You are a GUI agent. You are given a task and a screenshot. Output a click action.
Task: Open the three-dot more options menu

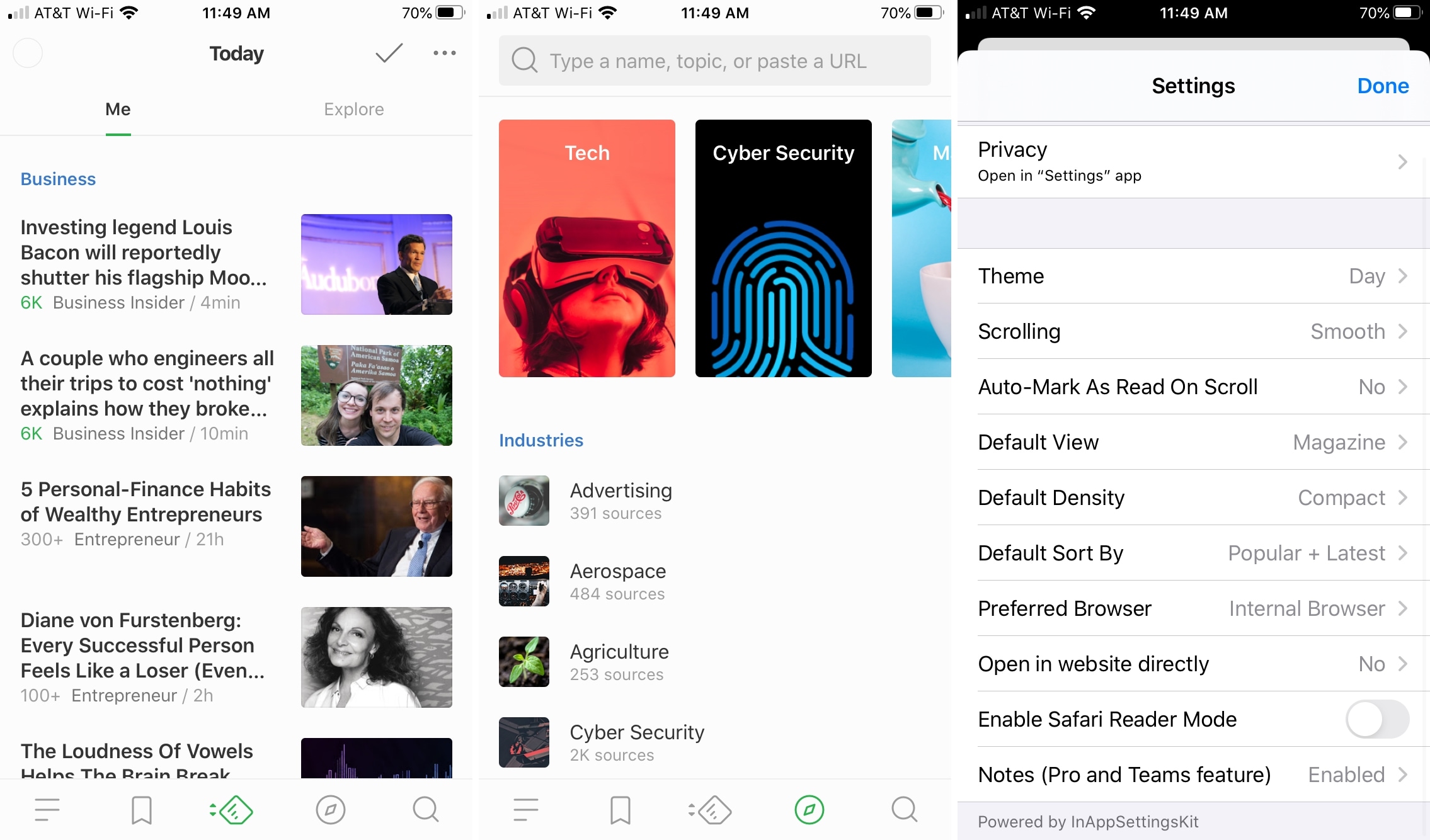point(444,54)
